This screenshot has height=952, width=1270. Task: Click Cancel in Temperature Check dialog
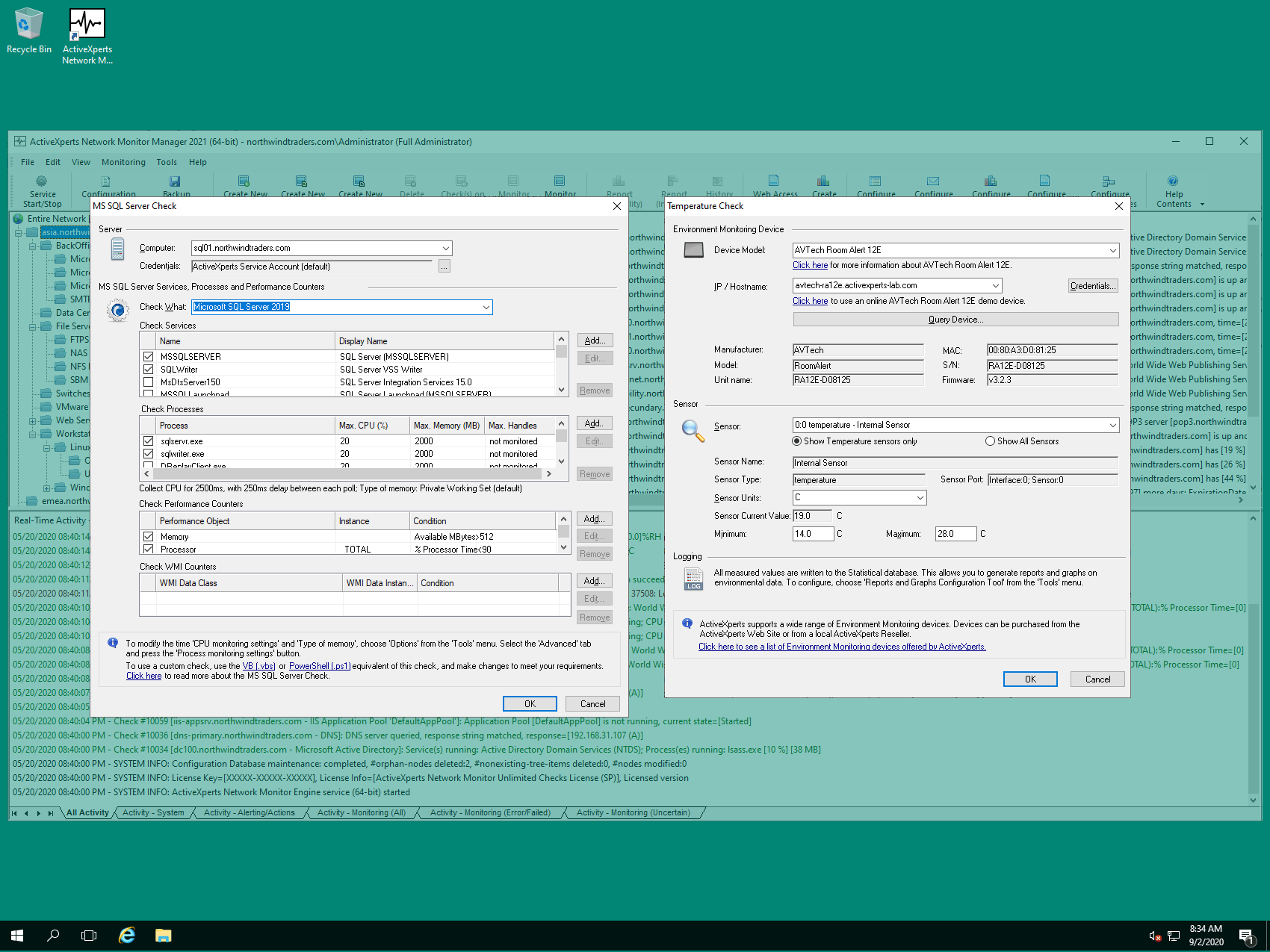point(1097,679)
